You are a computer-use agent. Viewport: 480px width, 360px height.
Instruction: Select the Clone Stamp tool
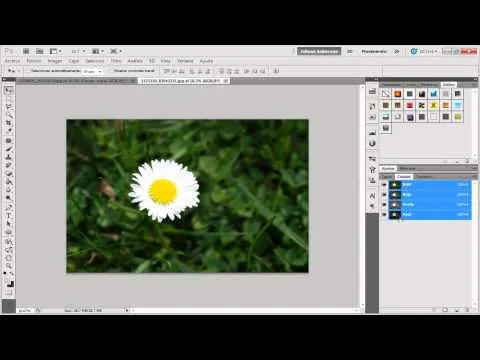pos(9,157)
